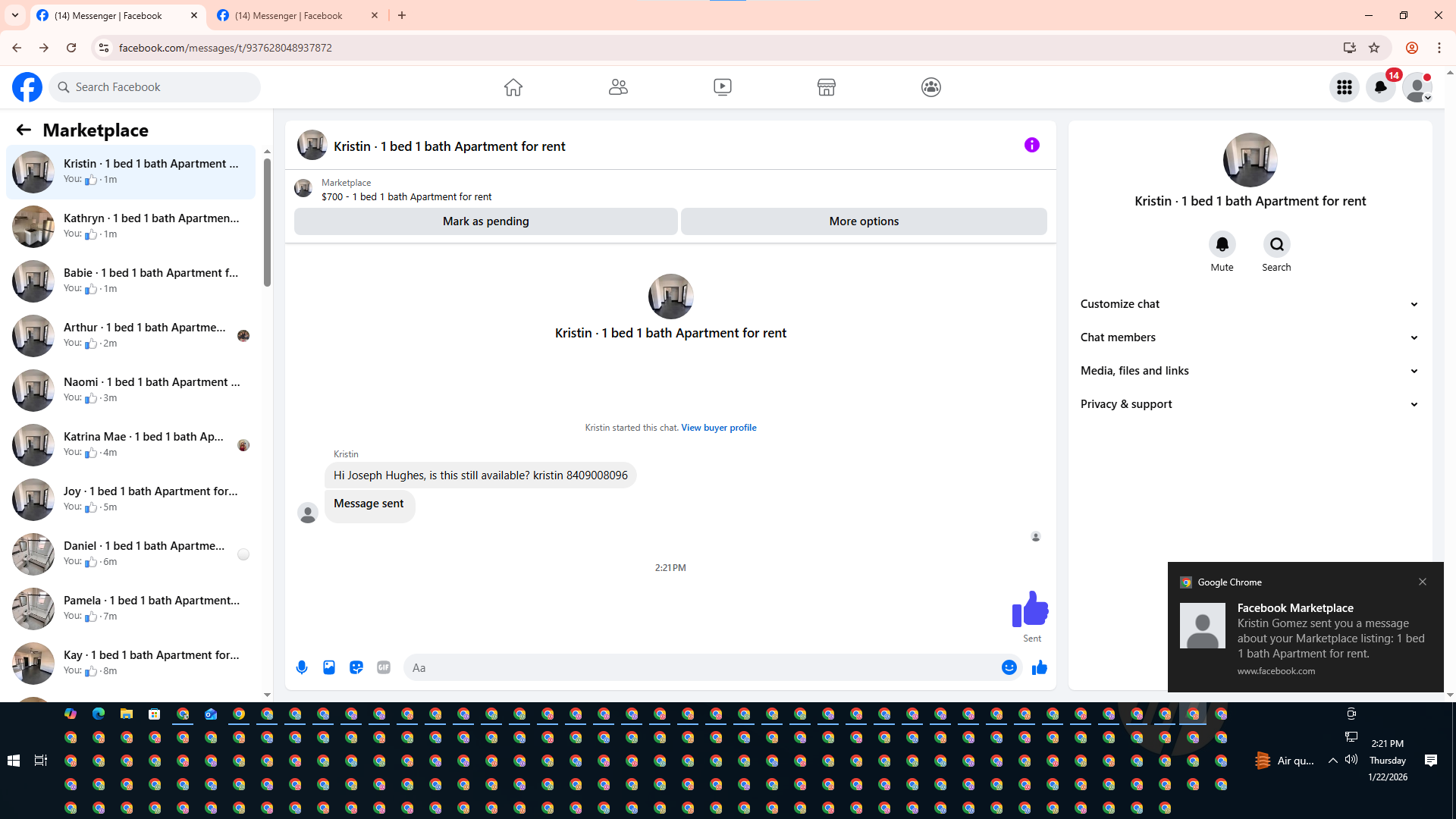This screenshot has width=1456, height=819.
Task: Open the Windows Start menu
Action: (x=14, y=761)
